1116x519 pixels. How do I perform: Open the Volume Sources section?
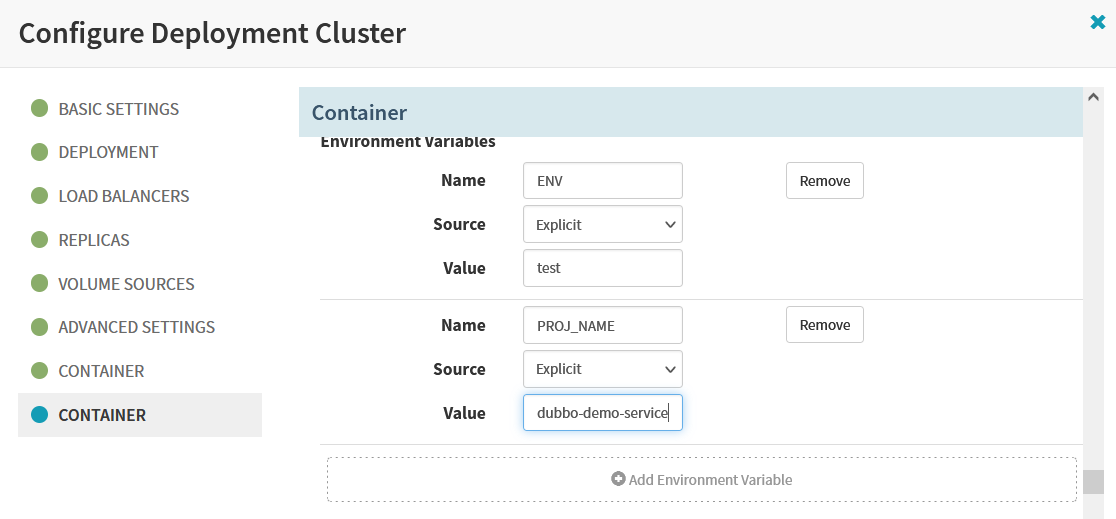pyautogui.click(x=126, y=283)
